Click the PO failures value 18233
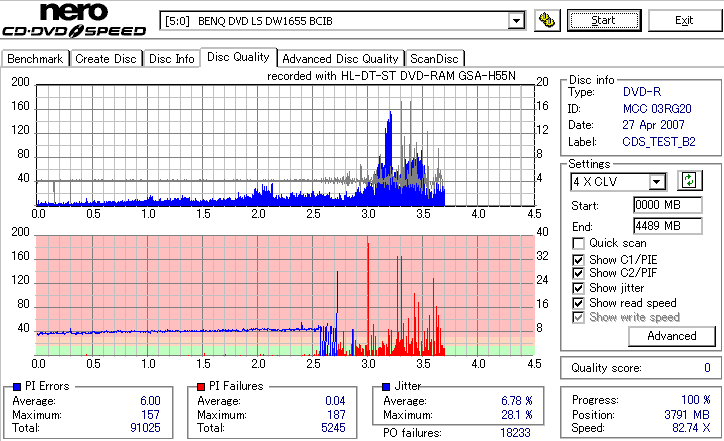The image size is (724, 441). coord(515,433)
